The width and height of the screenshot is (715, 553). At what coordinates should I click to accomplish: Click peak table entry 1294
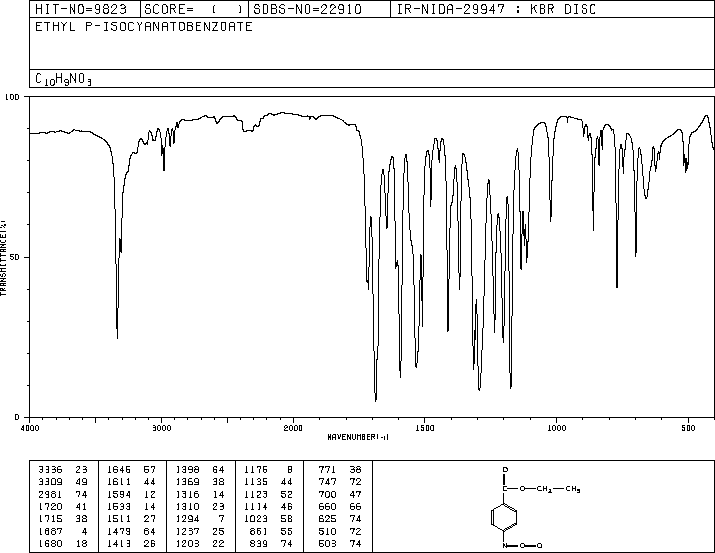[x=187, y=519]
